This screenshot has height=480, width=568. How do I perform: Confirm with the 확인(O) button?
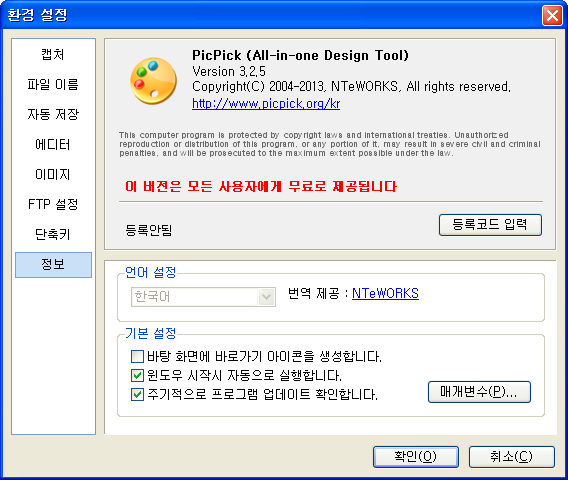point(416,457)
